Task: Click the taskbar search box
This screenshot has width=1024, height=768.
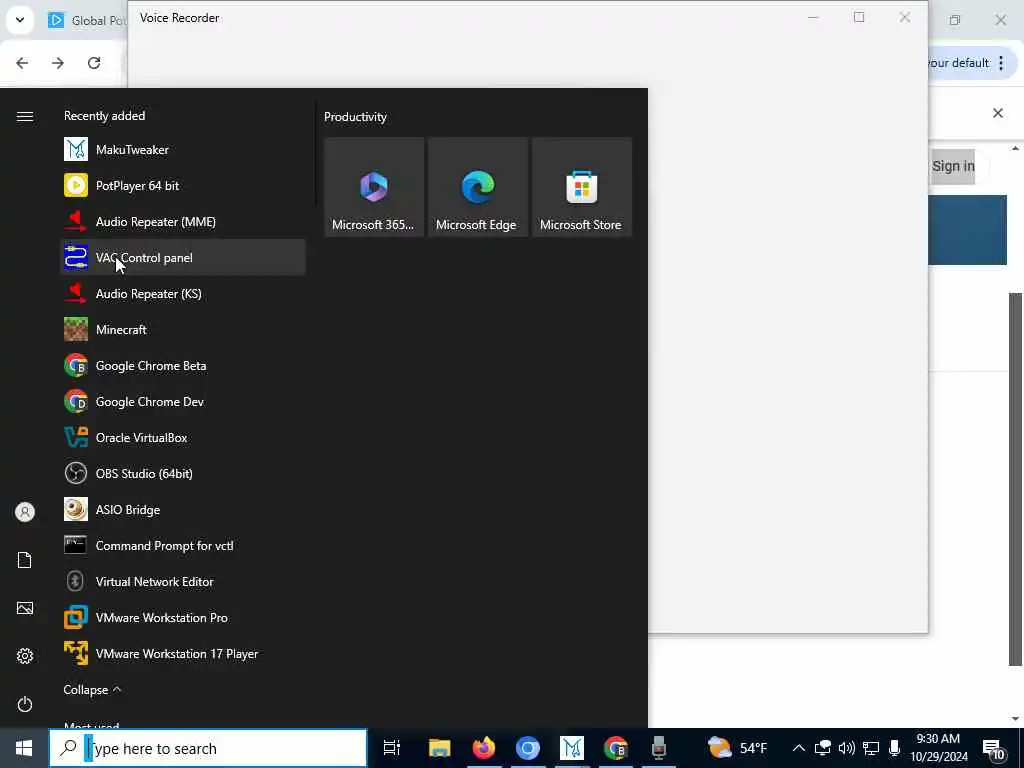Action: [208, 748]
